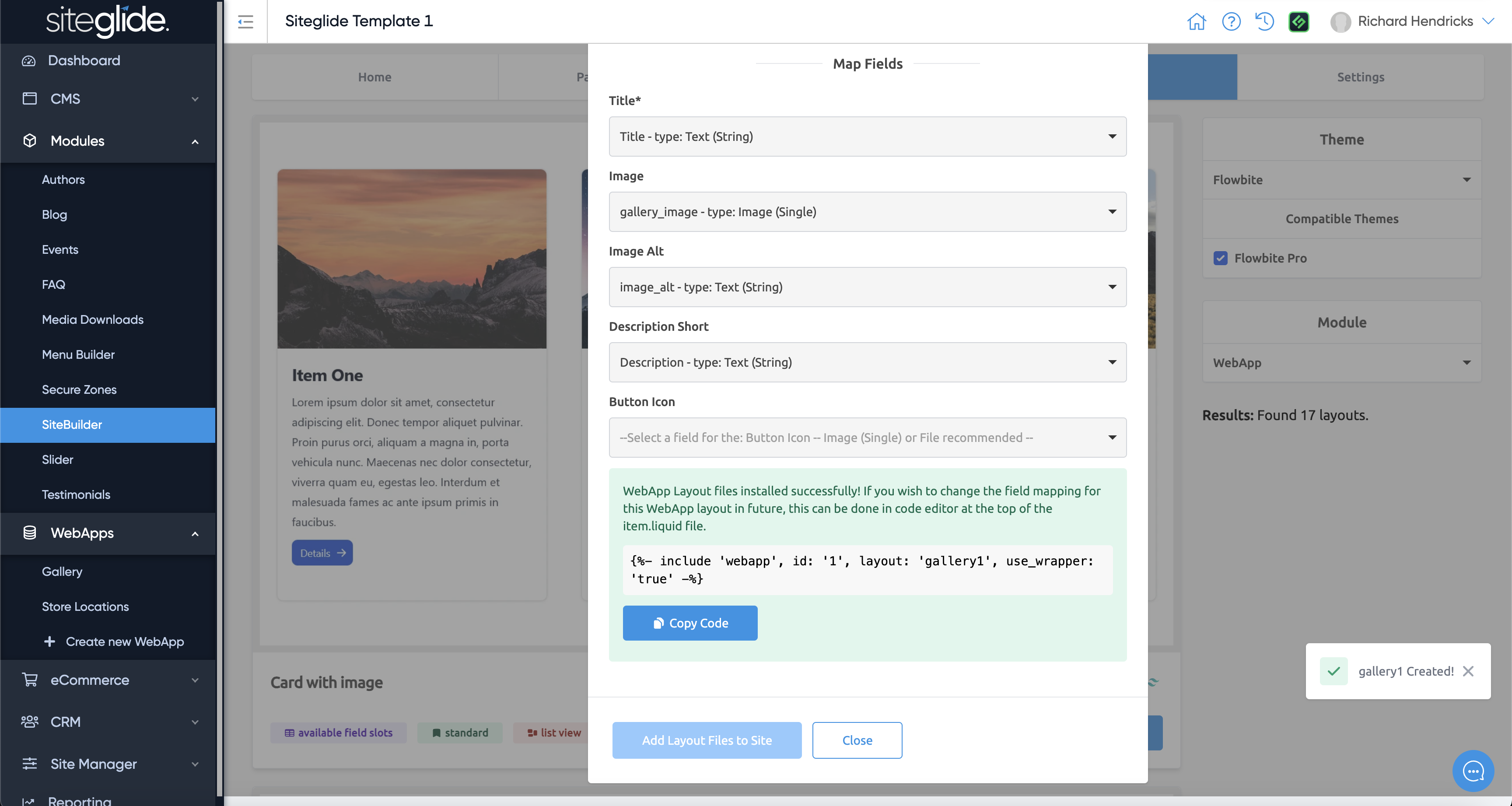Click the Close button in dialog
The image size is (1512, 806).
coord(856,740)
